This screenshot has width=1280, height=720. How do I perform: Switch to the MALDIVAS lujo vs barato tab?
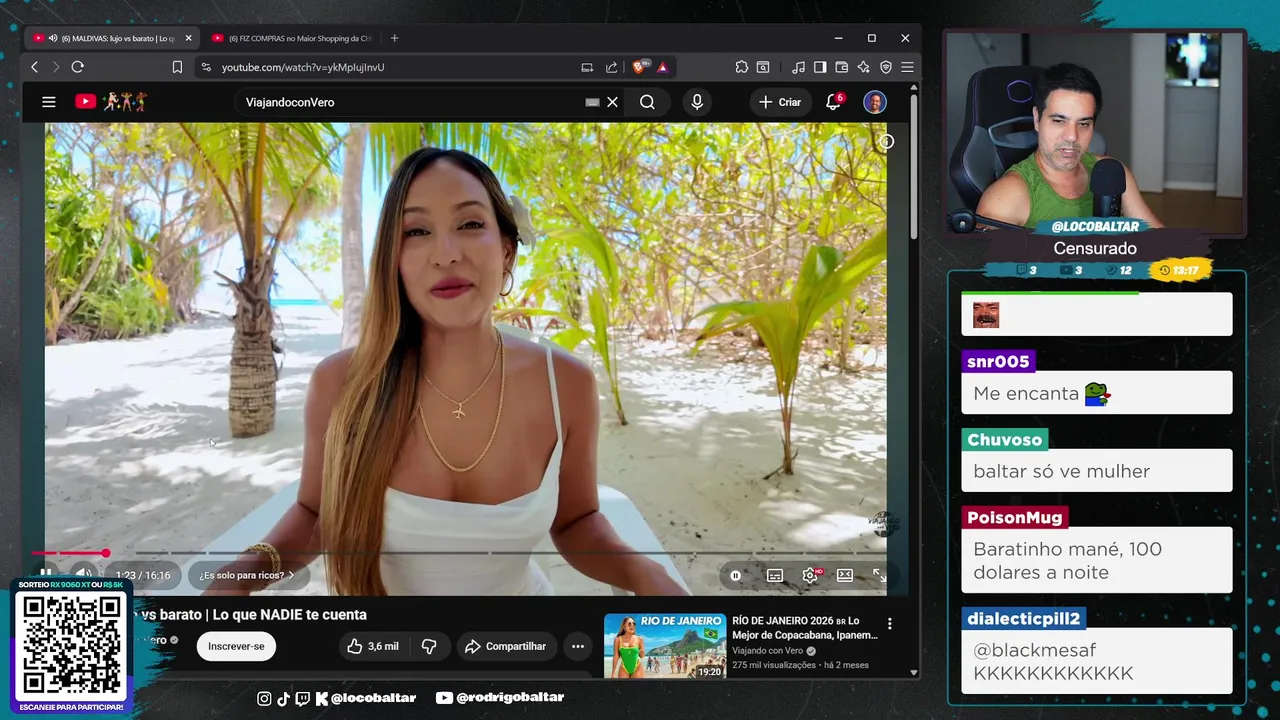(x=112, y=38)
